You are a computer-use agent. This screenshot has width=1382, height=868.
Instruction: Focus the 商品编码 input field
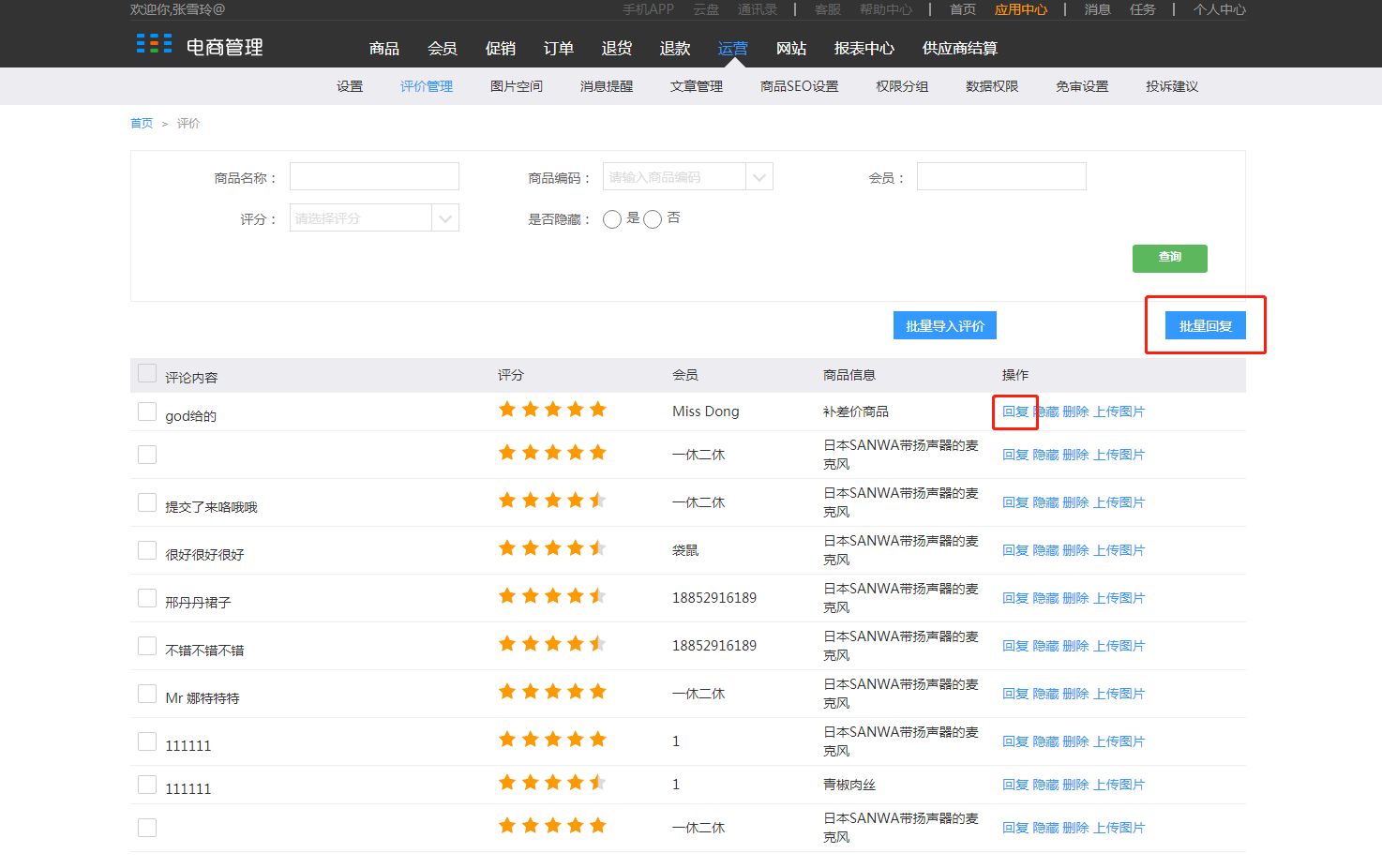pos(674,176)
